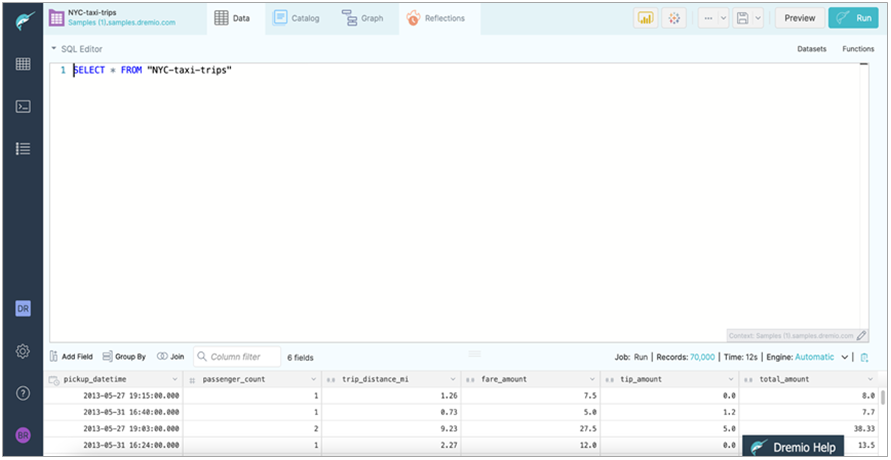Switch to the Data tab

[x=236, y=18]
